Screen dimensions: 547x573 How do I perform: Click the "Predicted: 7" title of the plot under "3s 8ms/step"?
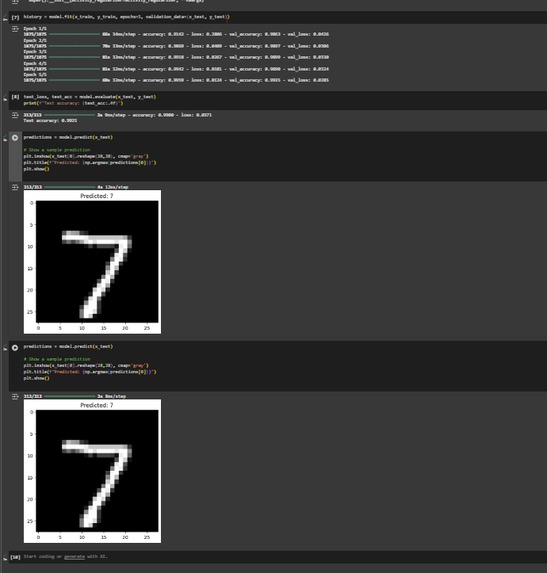click(x=96, y=405)
